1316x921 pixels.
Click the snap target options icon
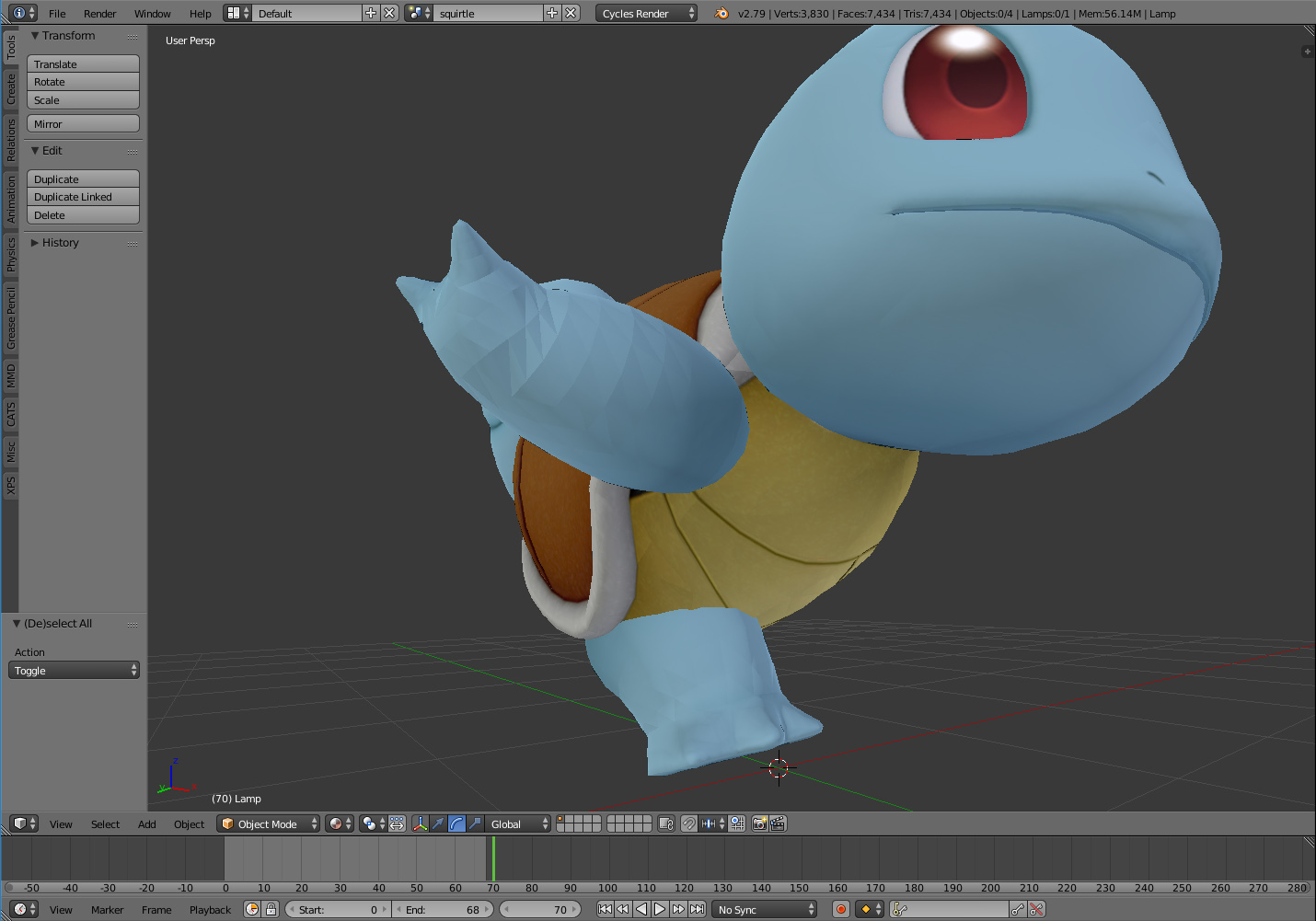coord(737,823)
